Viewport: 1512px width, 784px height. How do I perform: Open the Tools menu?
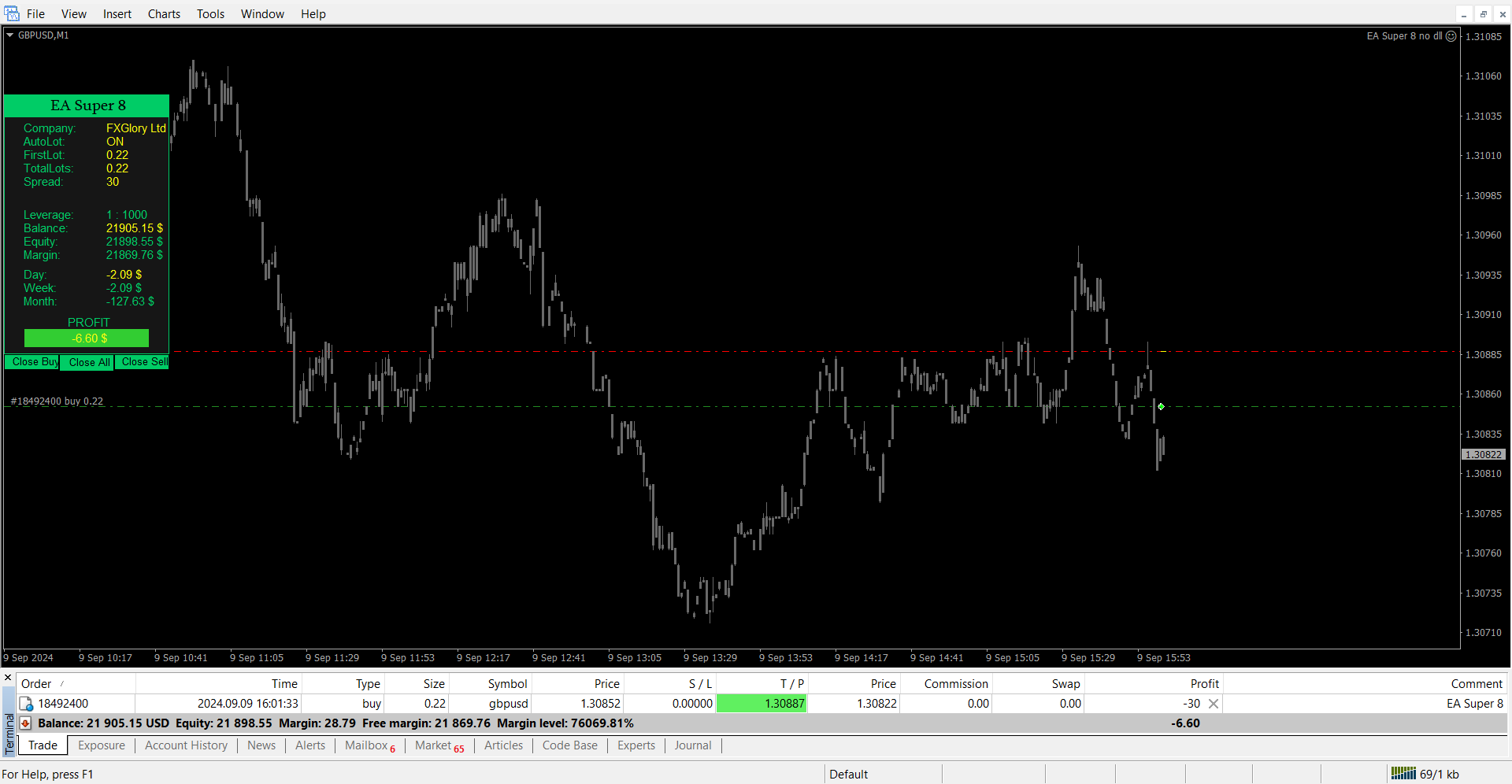pyautogui.click(x=210, y=14)
